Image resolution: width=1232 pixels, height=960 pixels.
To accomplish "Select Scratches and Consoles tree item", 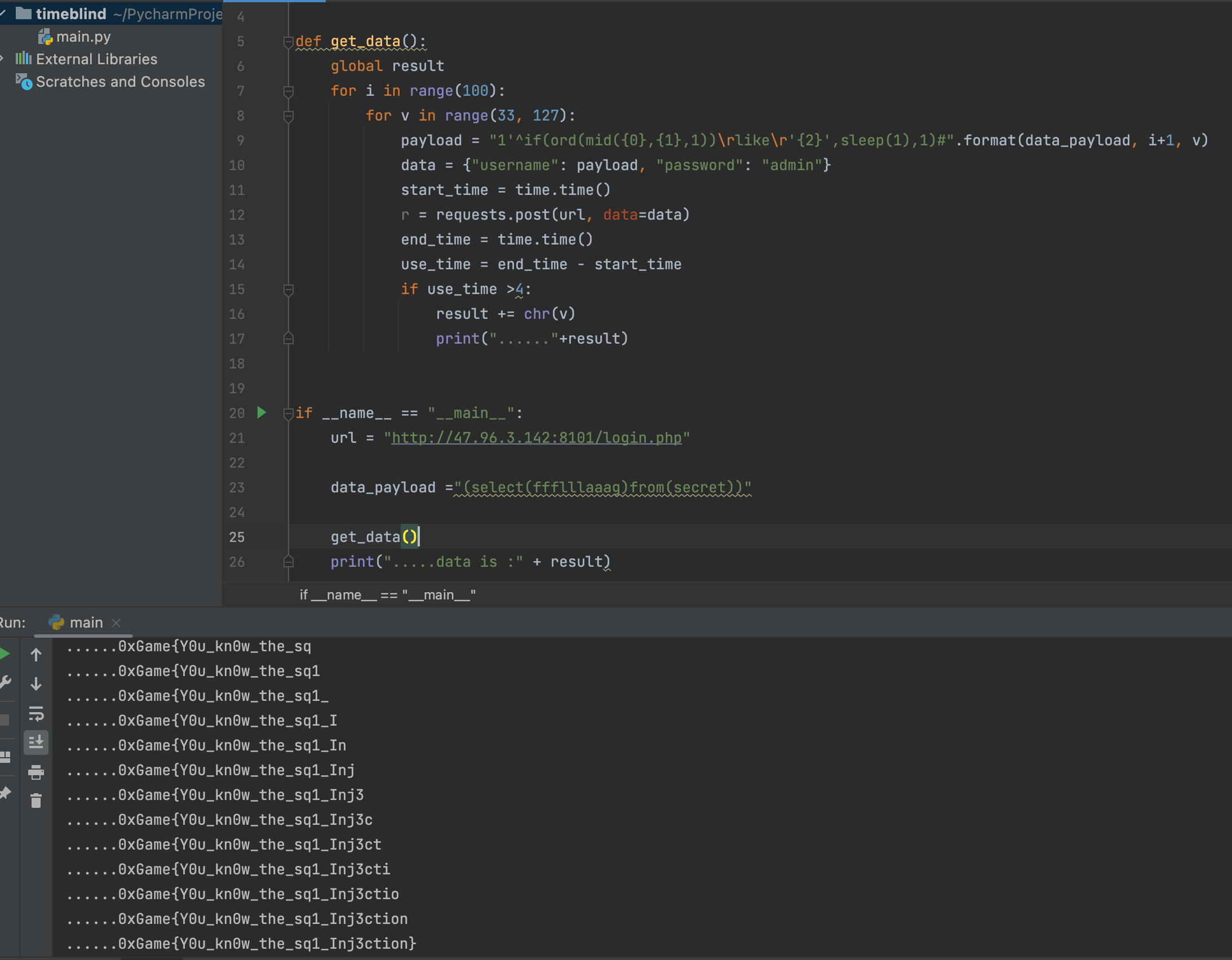I will pos(121,82).
